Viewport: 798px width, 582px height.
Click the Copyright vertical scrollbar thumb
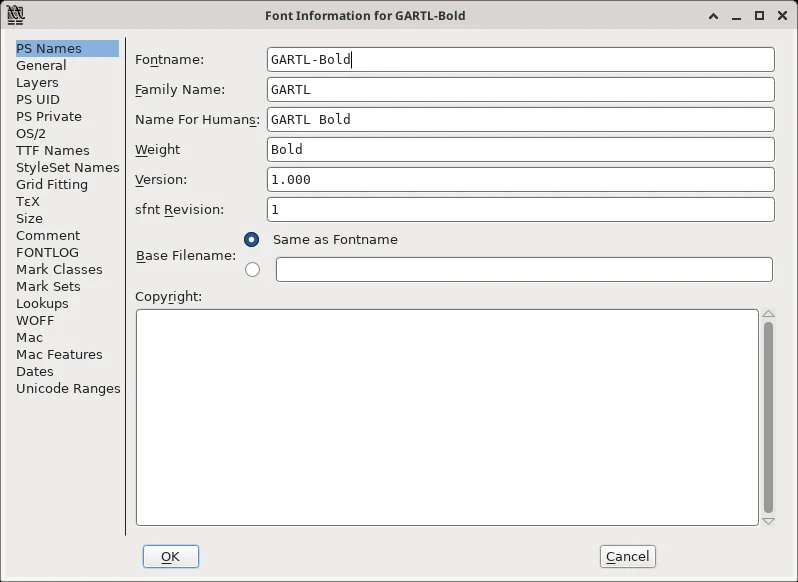[x=768, y=418]
